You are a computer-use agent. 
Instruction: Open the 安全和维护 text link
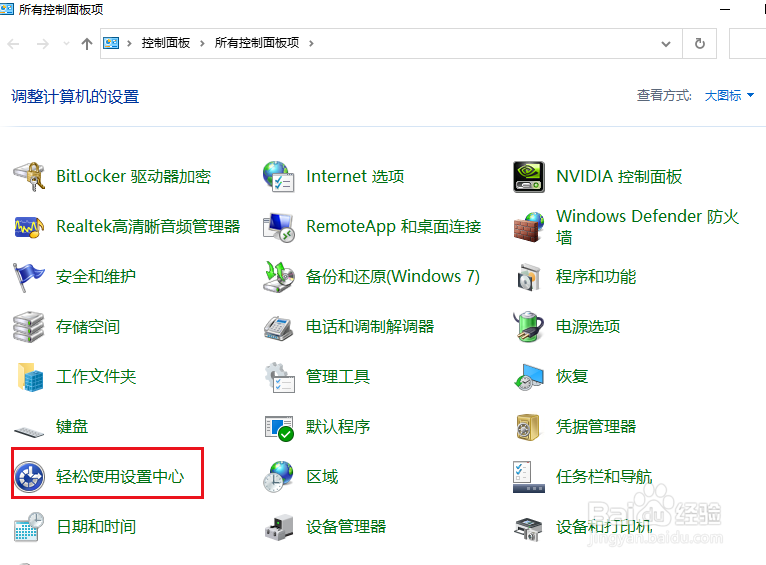(96, 277)
